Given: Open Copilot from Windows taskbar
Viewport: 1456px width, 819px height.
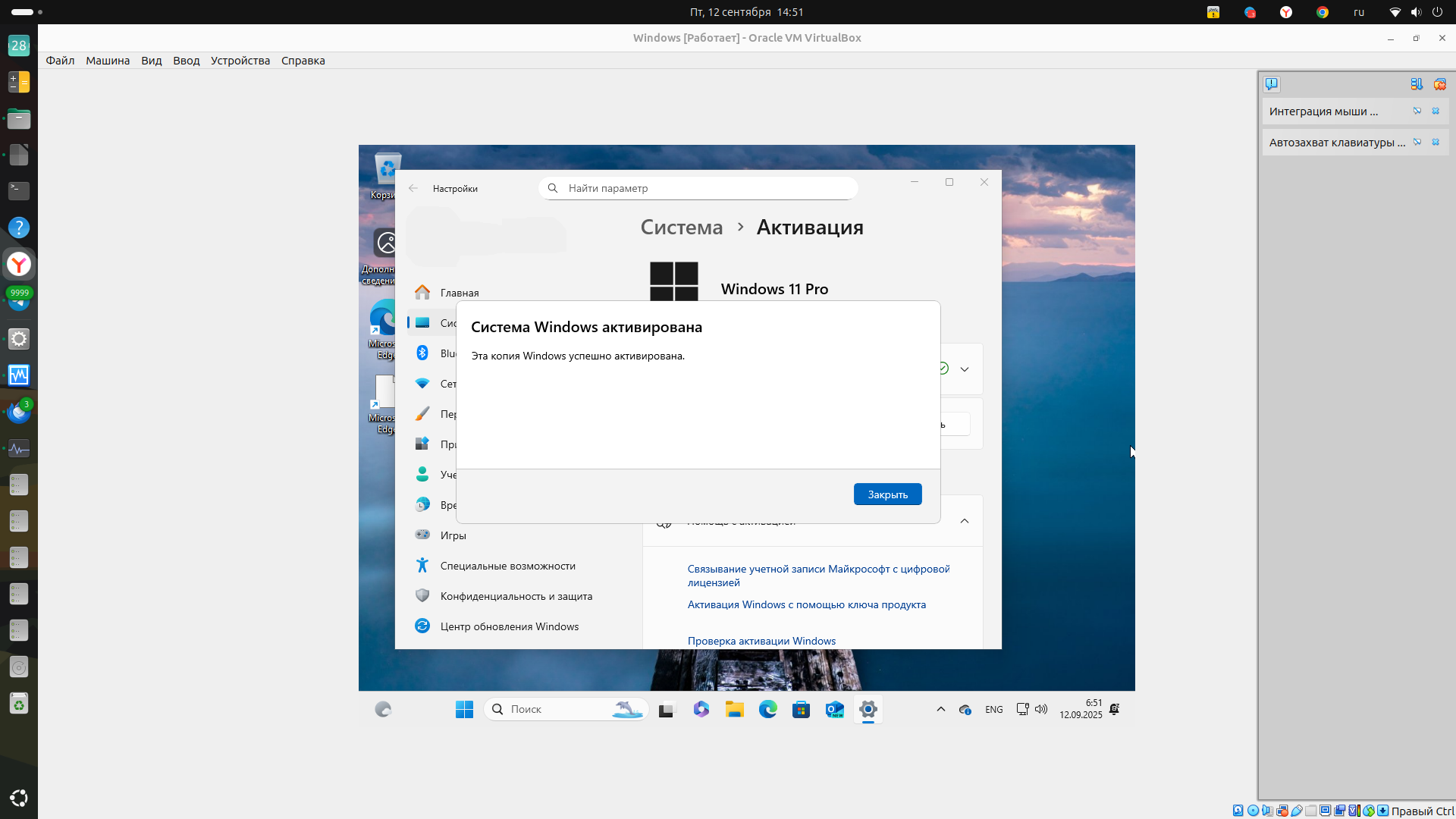Looking at the screenshot, I should (701, 709).
